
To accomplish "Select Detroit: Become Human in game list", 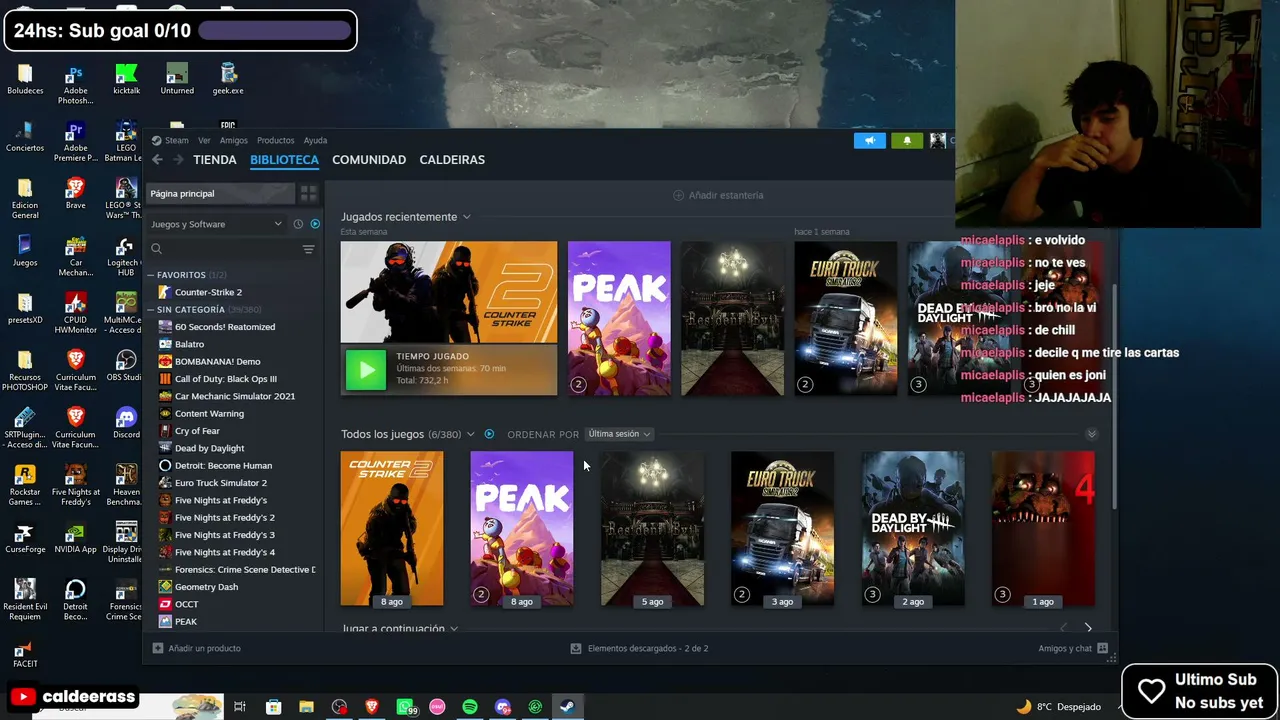I will point(223,466).
